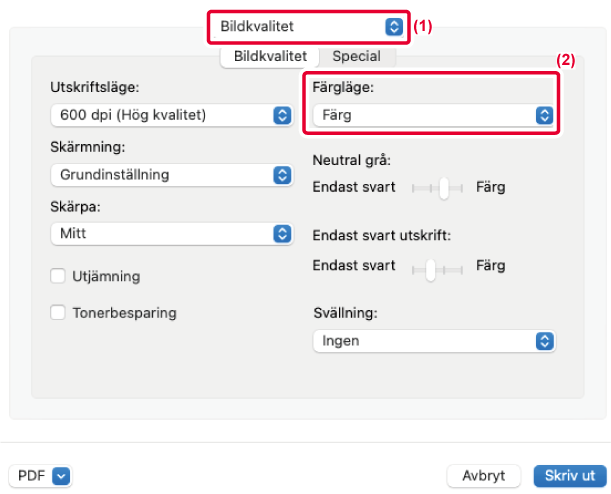The height and width of the screenshot is (494, 611).
Task: Click the leftmost tick of Endast svart utskrift slider
Action: [x=414, y=267]
